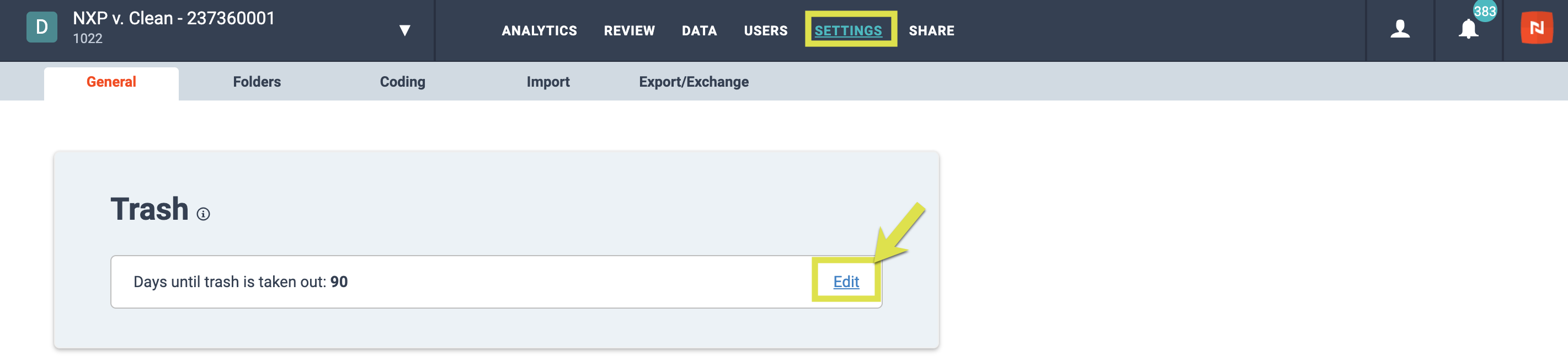Switch to the Folders tab
Image resolution: width=1568 pixels, height=360 pixels.
[x=256, y=82]
